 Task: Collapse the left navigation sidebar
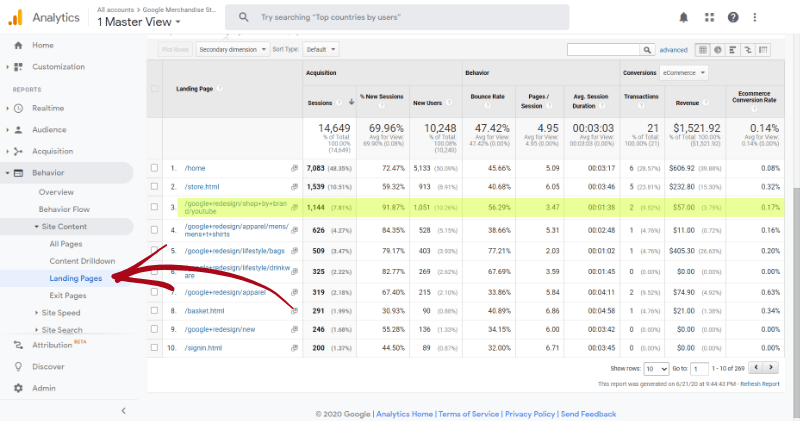click(x=123, y=411)
